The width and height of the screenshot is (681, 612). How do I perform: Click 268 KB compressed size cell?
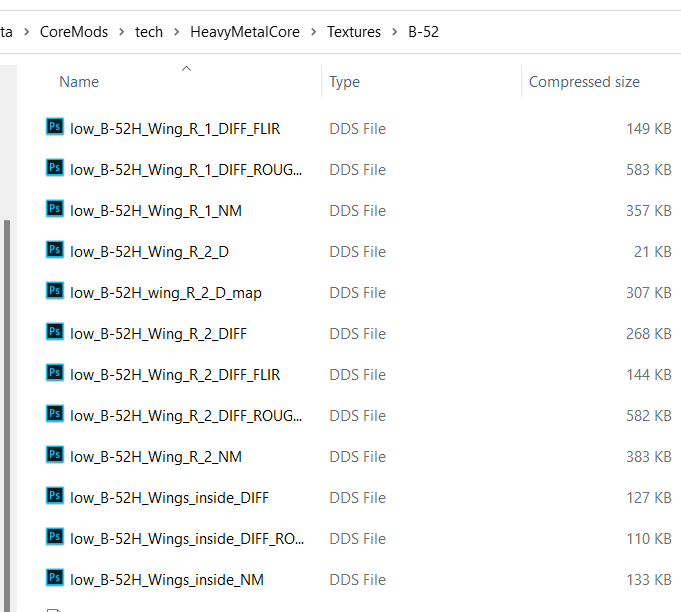649,334
